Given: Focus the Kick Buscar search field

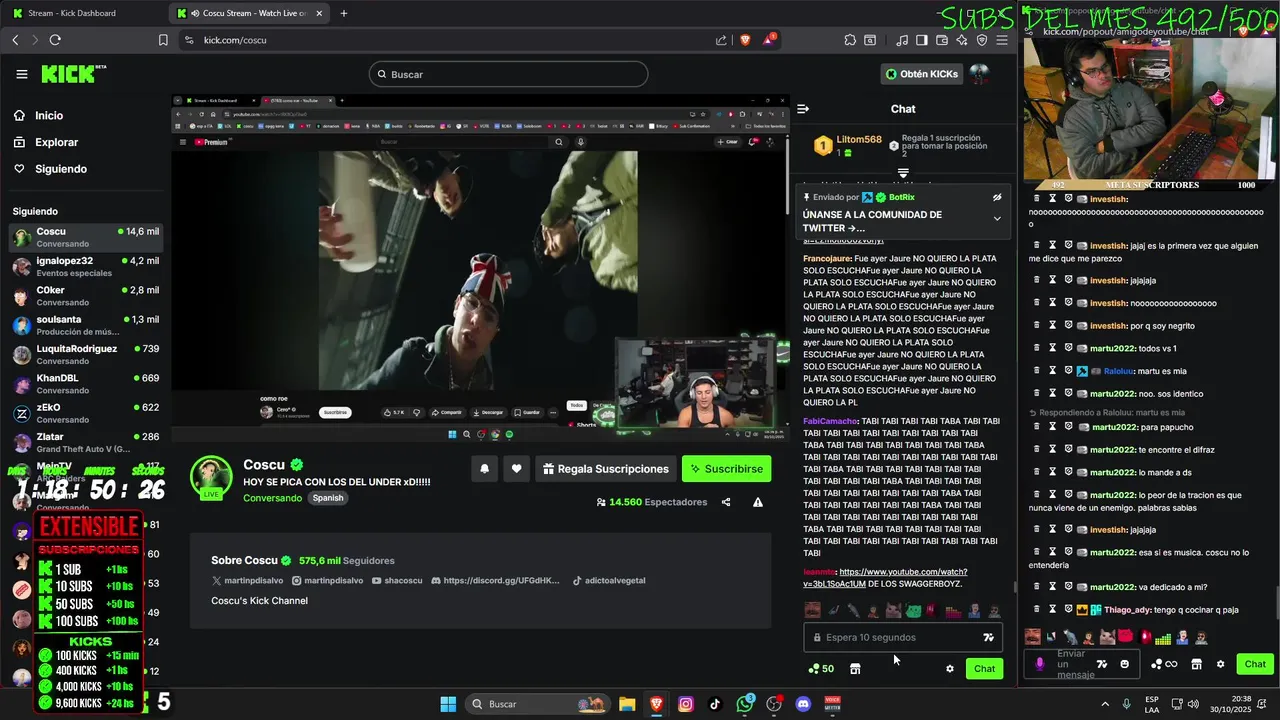Looking at the screenshot, I should 508,74.
